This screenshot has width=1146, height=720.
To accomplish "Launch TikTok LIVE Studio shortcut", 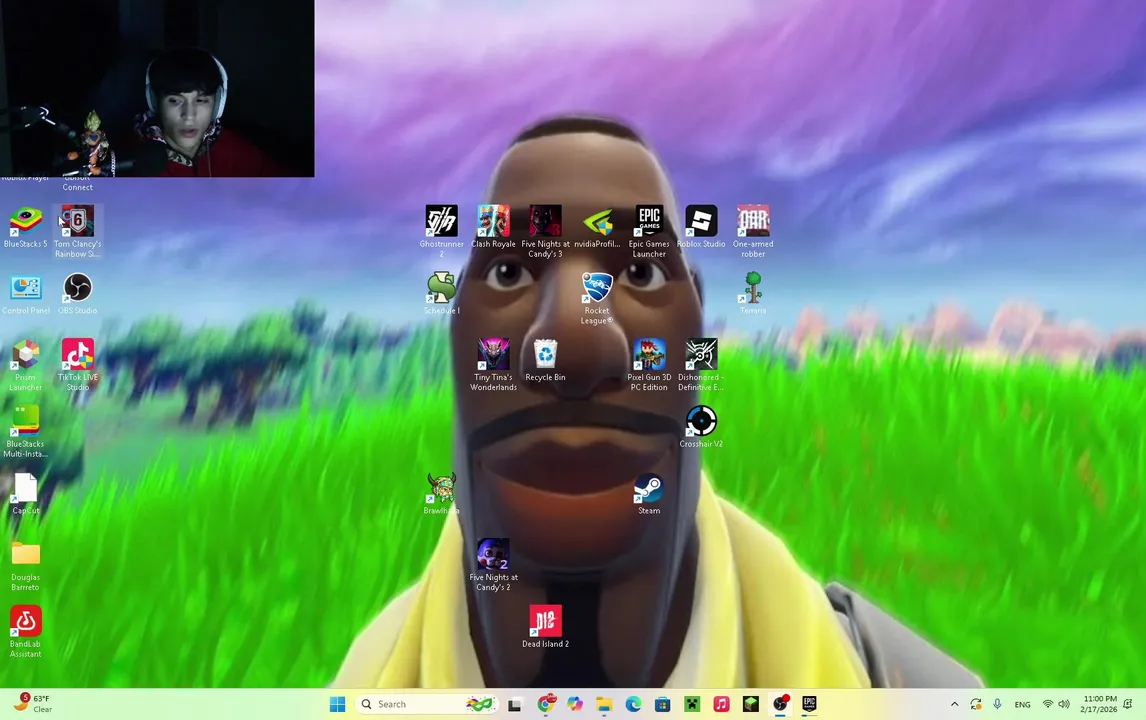I will point(77,365).
